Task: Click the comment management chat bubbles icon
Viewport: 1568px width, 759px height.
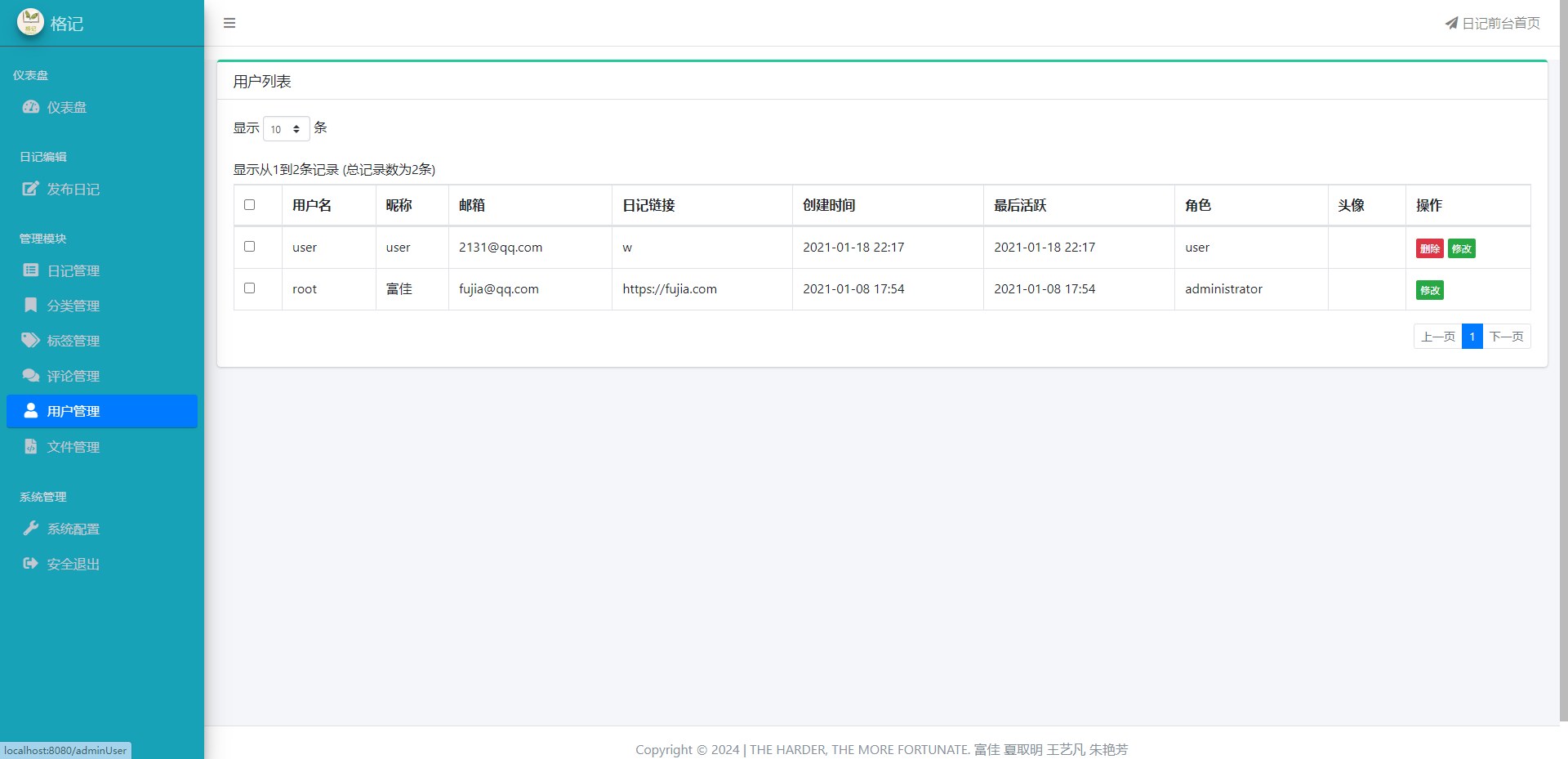Action: (31, 375)
